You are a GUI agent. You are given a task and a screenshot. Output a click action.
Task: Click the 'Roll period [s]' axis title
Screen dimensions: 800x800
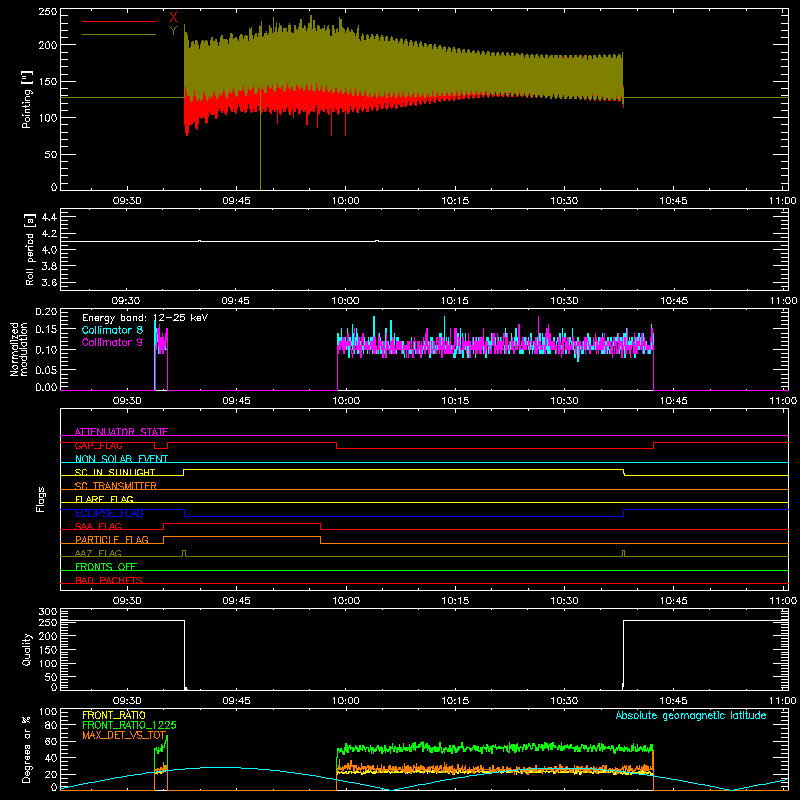tap(29, 249)
